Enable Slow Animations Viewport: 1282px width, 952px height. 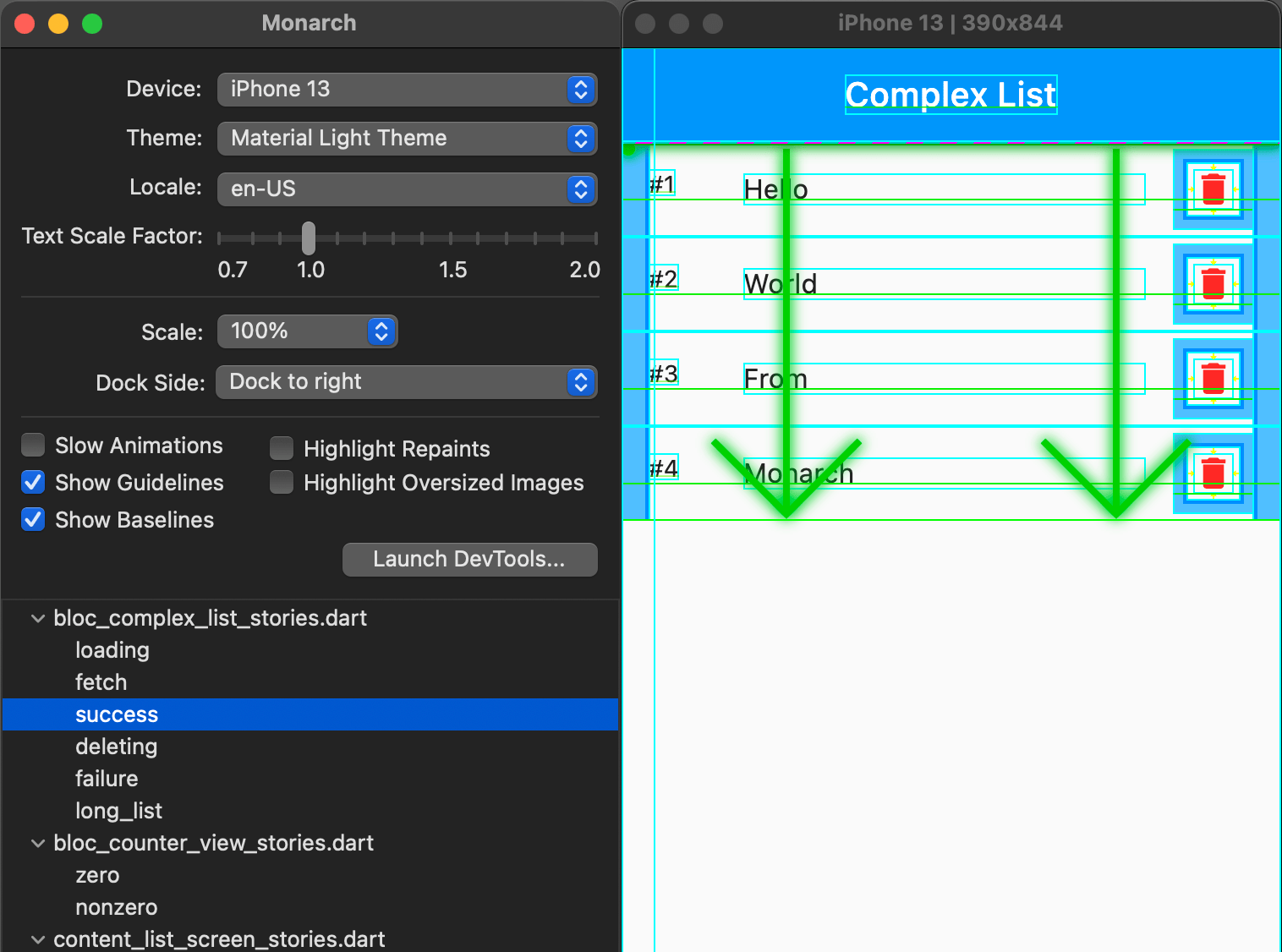[32, 445]
